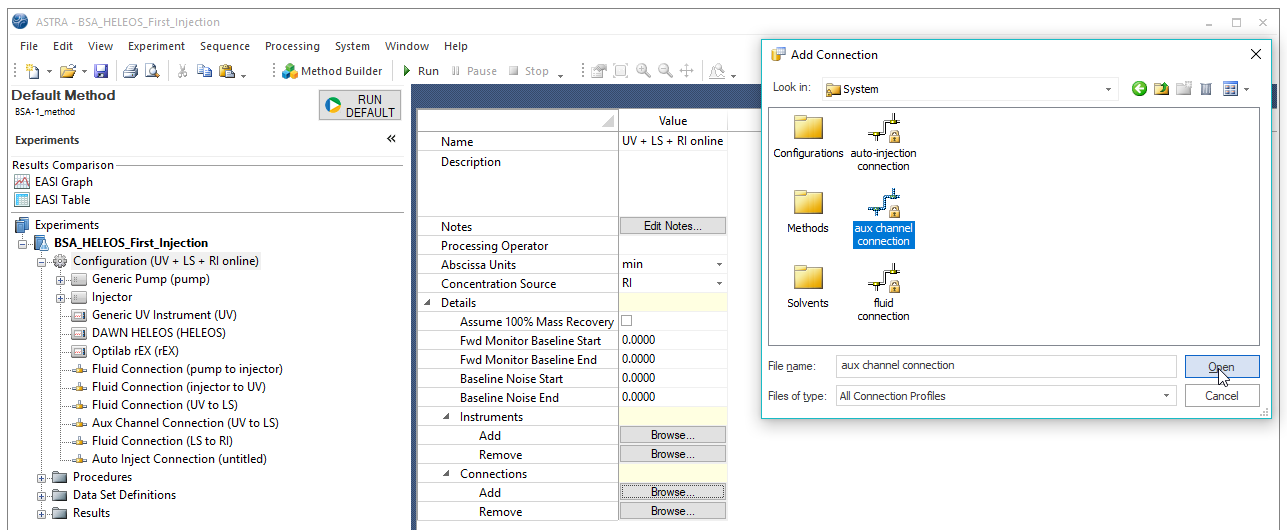Select the auto-injection connection icon

(883, 129)
